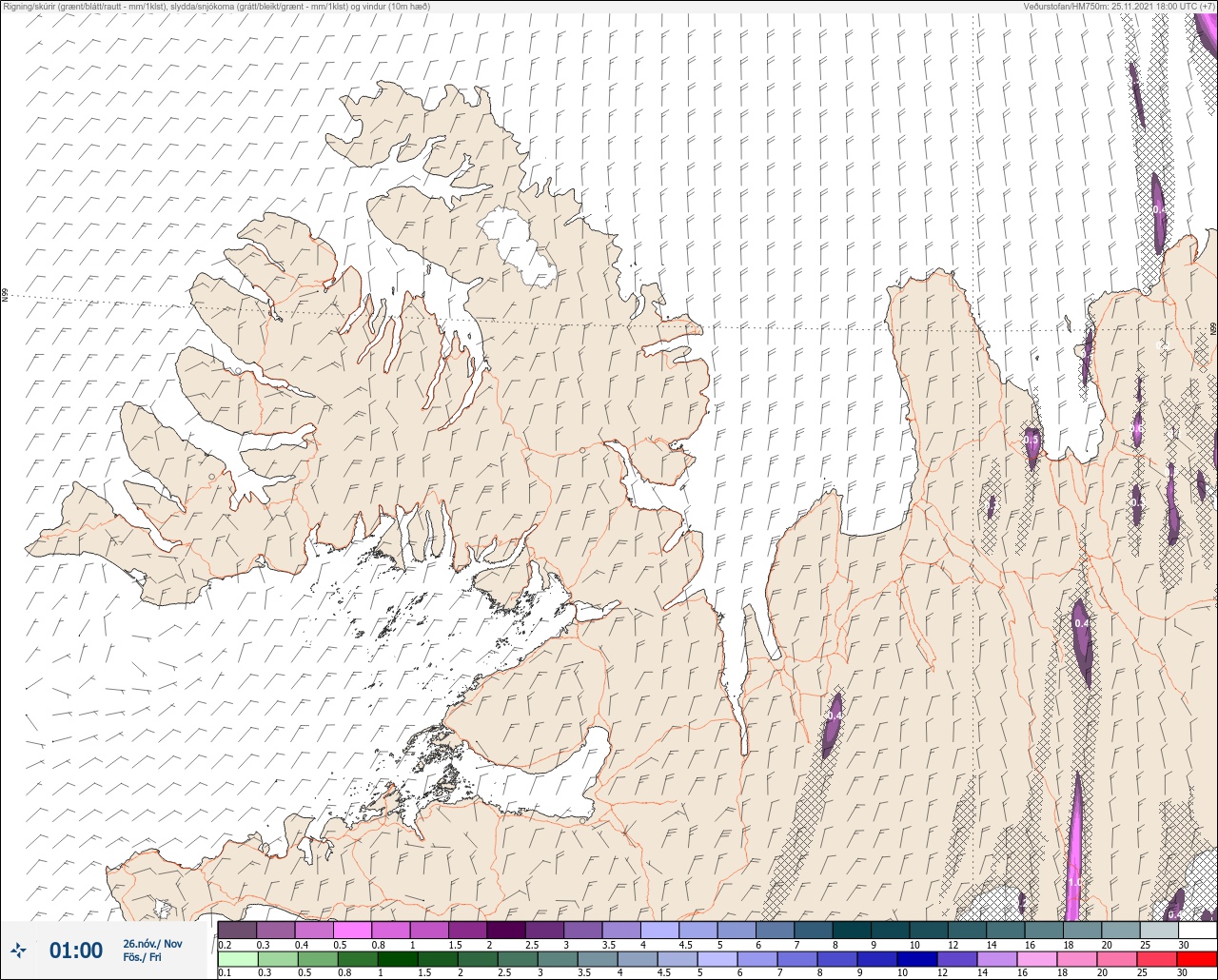The height and width of the screenshot is (980, 1218).
Task: Select the pale green 0.1 swatch in the lower legend row
Action: 237,959
